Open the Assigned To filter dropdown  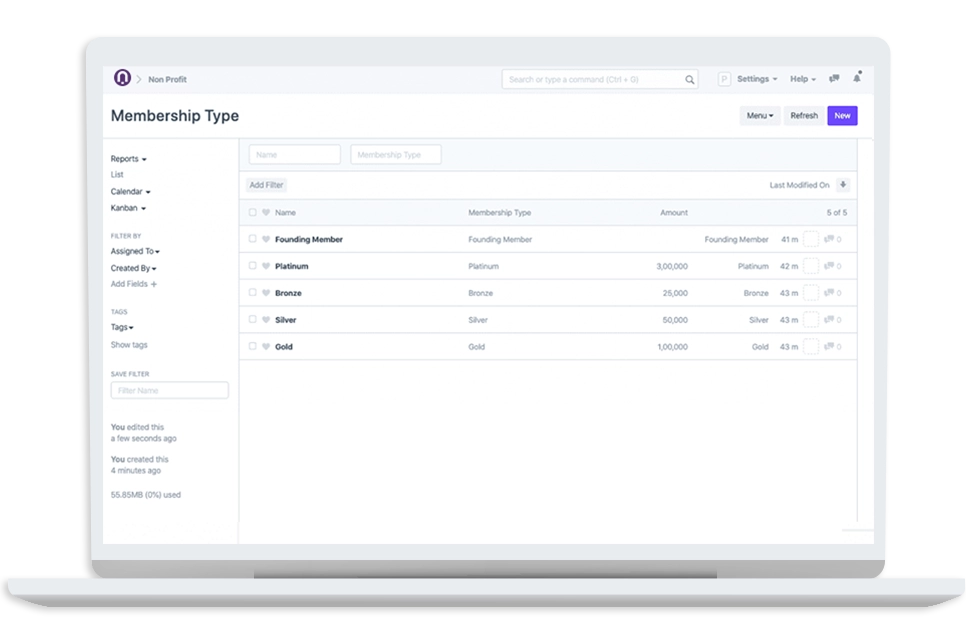click(135, 252)
